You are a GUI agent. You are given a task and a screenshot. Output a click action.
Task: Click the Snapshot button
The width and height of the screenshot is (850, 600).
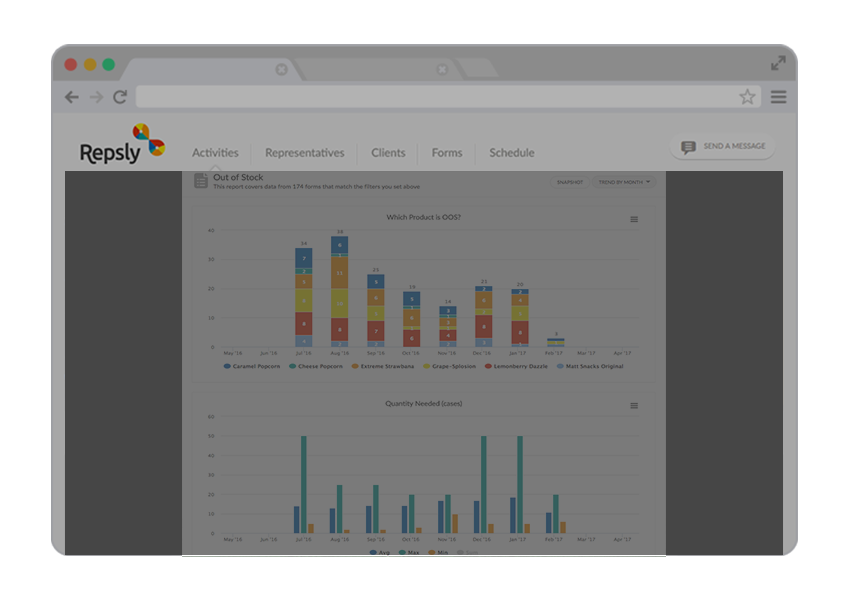pos(569,182)
